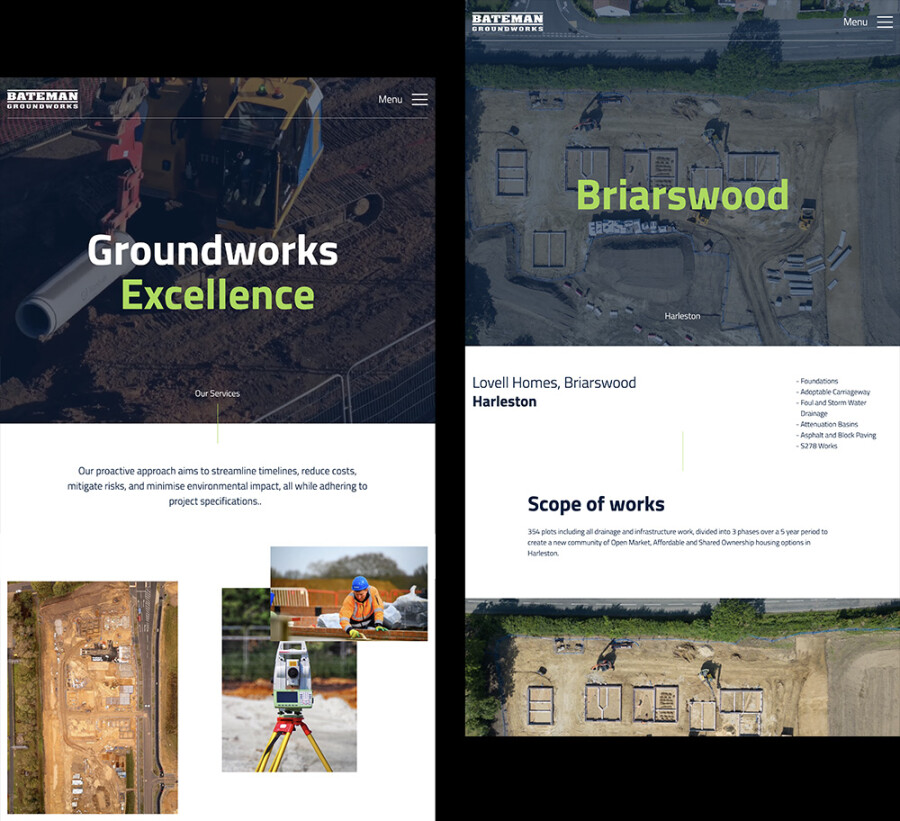Click the Scope of works heading
The width and height of the screenshot is (900, 821).
pyautogui.click(x=596, y=504)
